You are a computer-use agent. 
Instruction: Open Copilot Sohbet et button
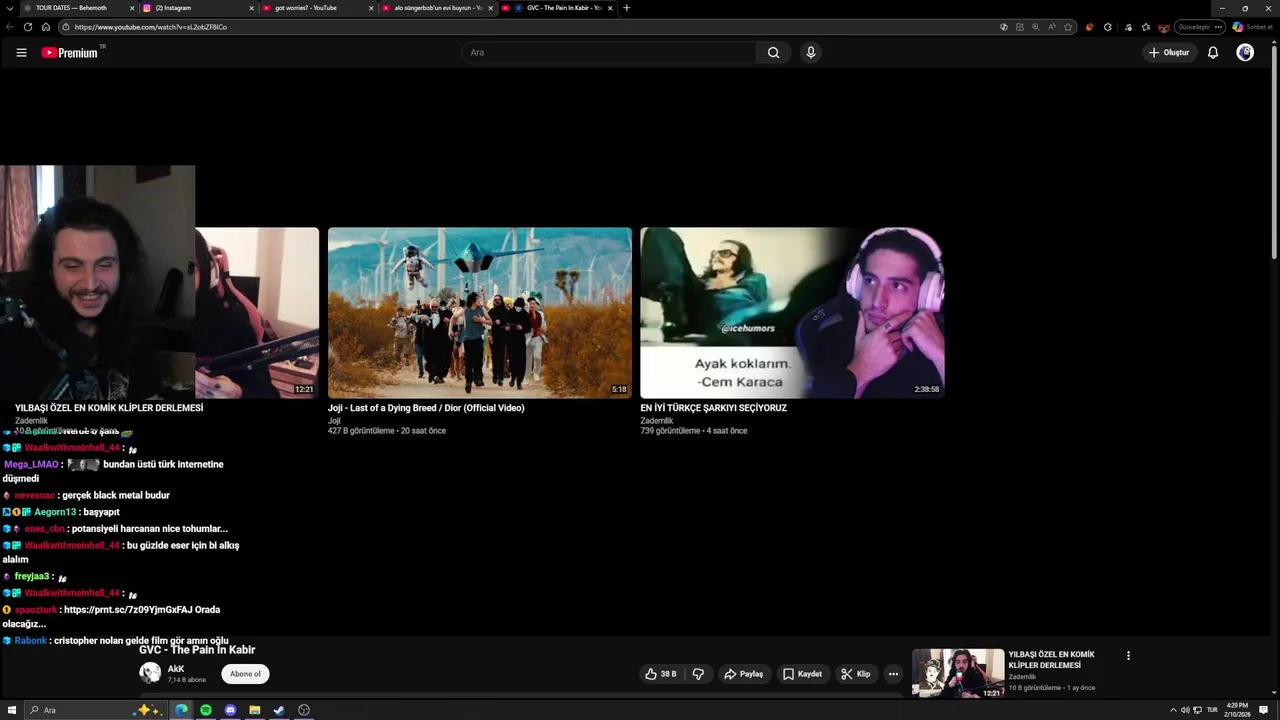click(x=1253, y=27)
